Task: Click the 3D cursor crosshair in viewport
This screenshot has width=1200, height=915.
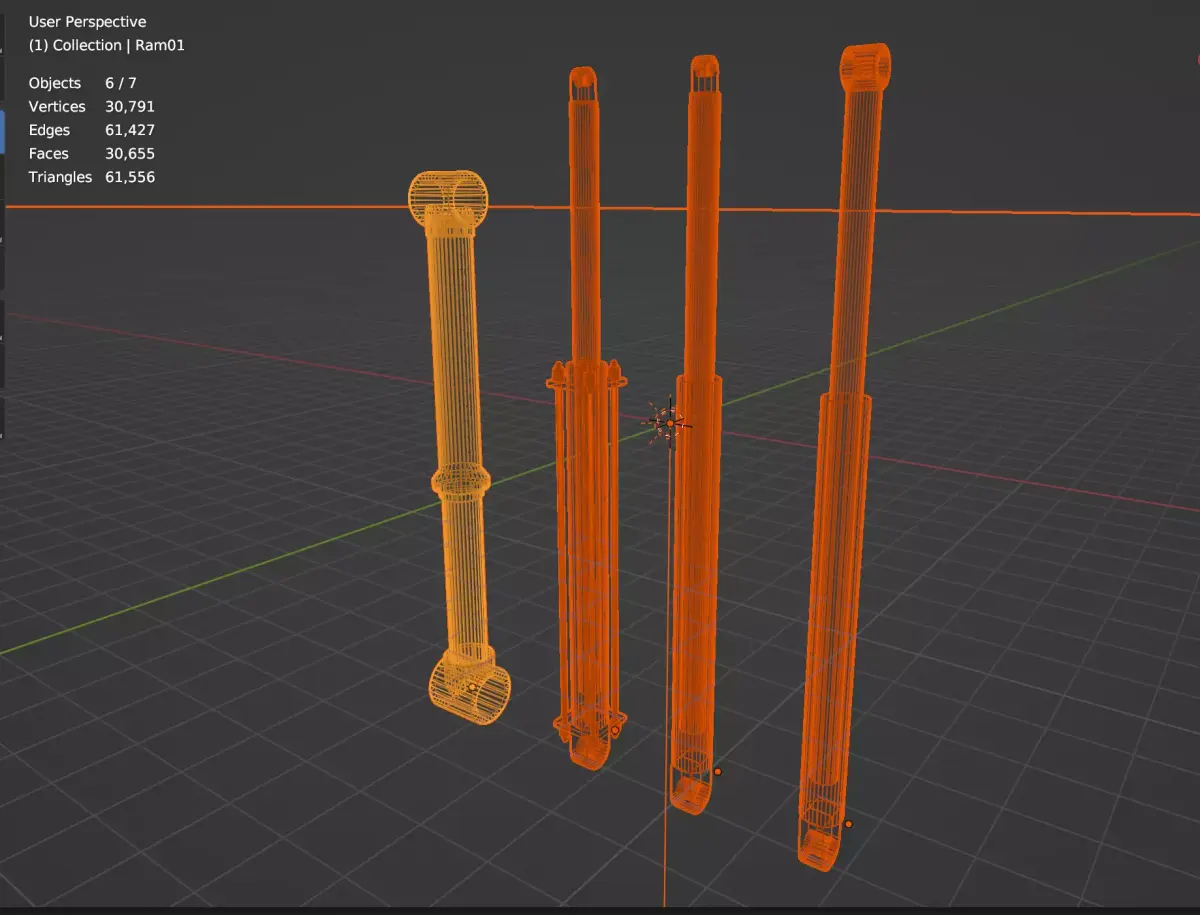Action: pyautogui.click(x=668, y=422)
